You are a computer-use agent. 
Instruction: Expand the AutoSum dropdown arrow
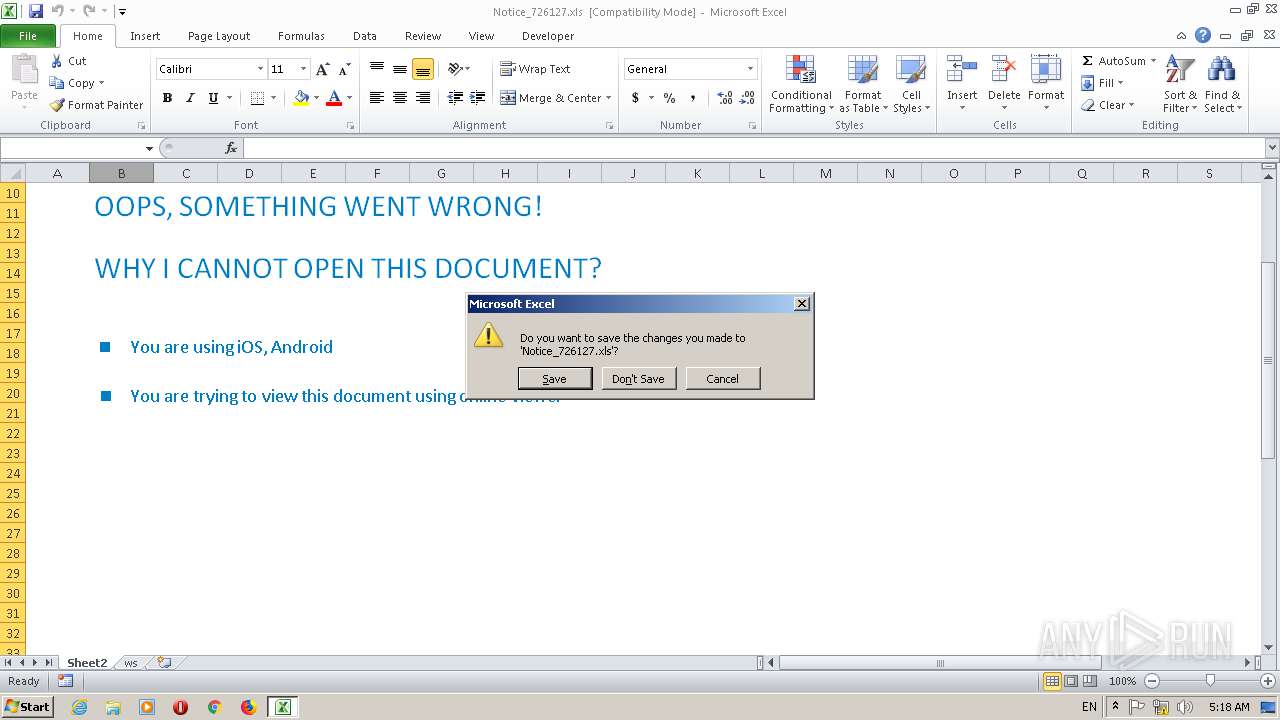1153,61
